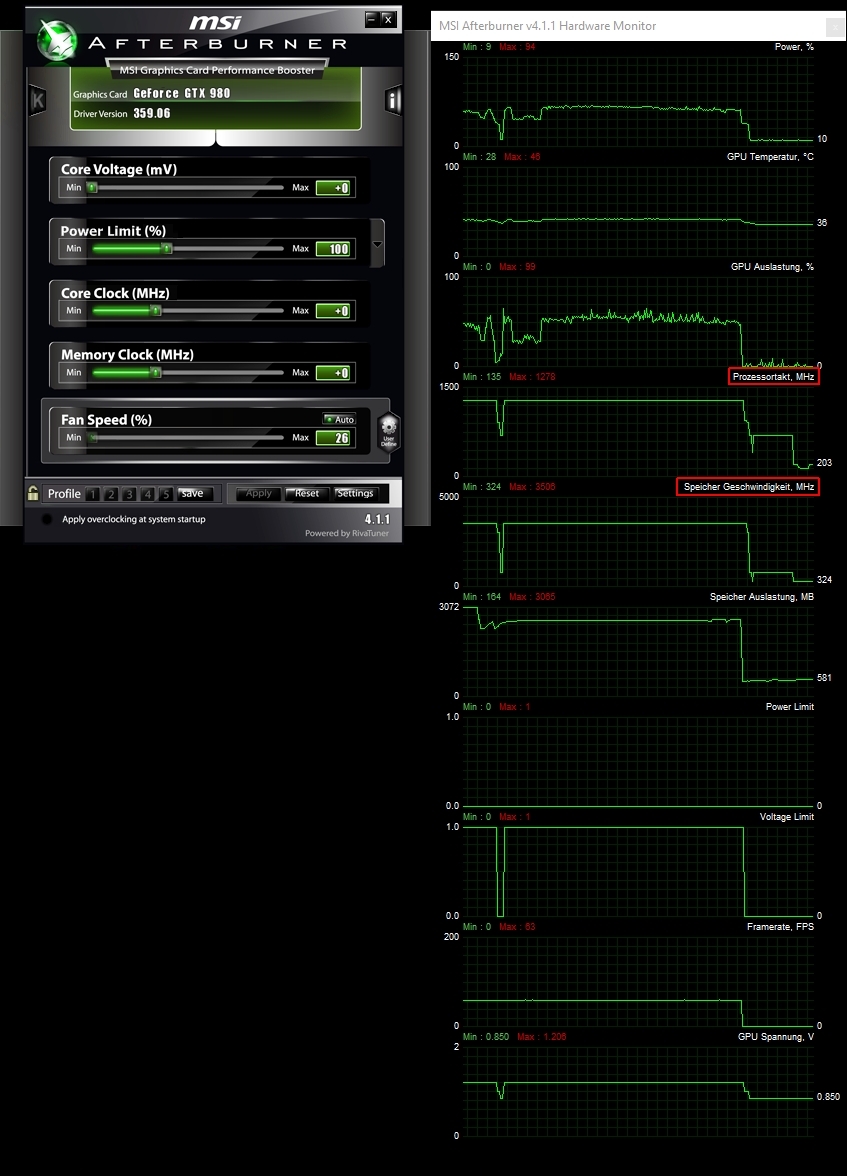847x1176 pixels.
Task: Click the GeForce GTX 980 card name
Action: [x=182, y=93]
